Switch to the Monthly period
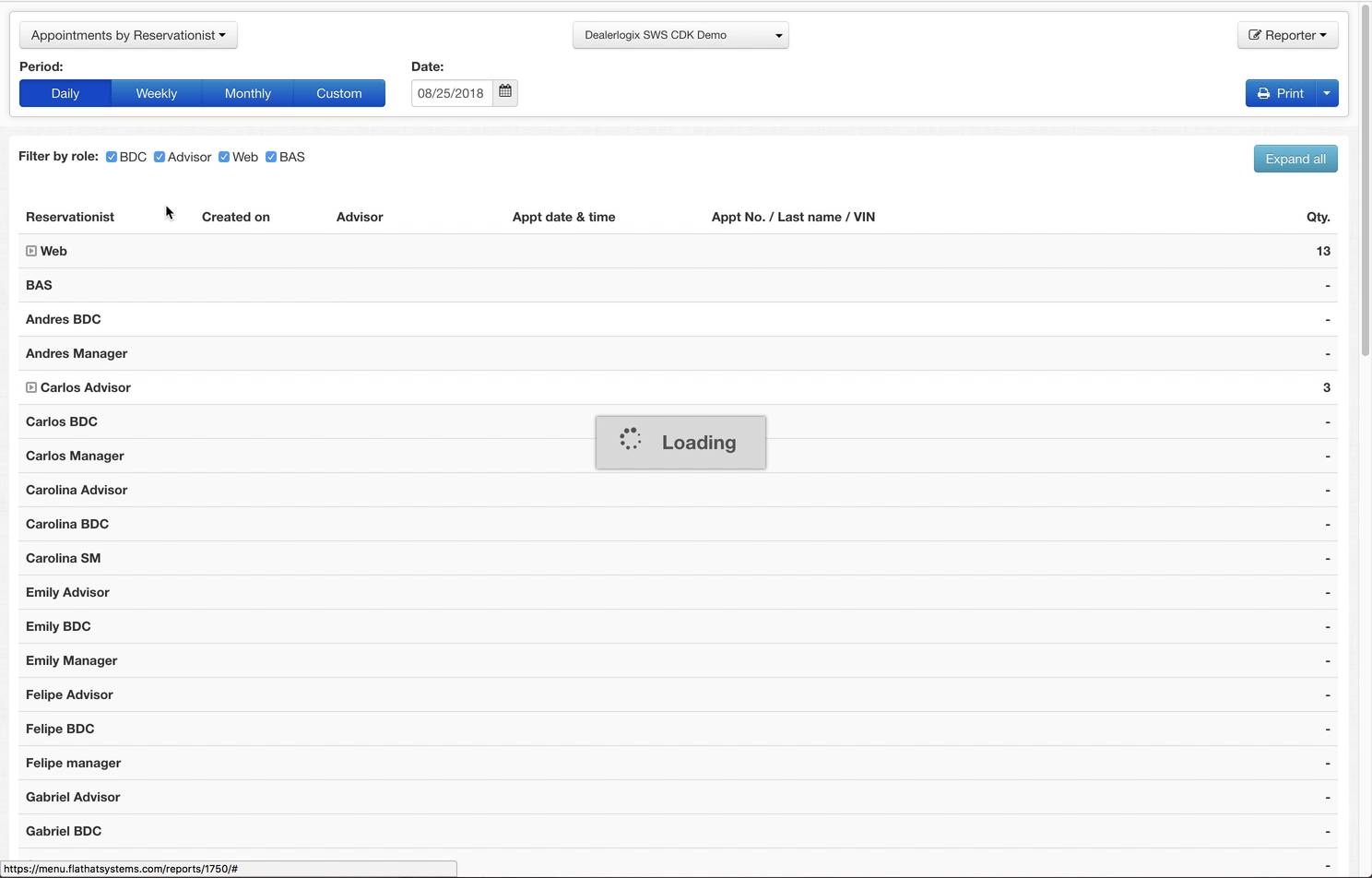1372x878 pixels. click(x=248, y=93)
